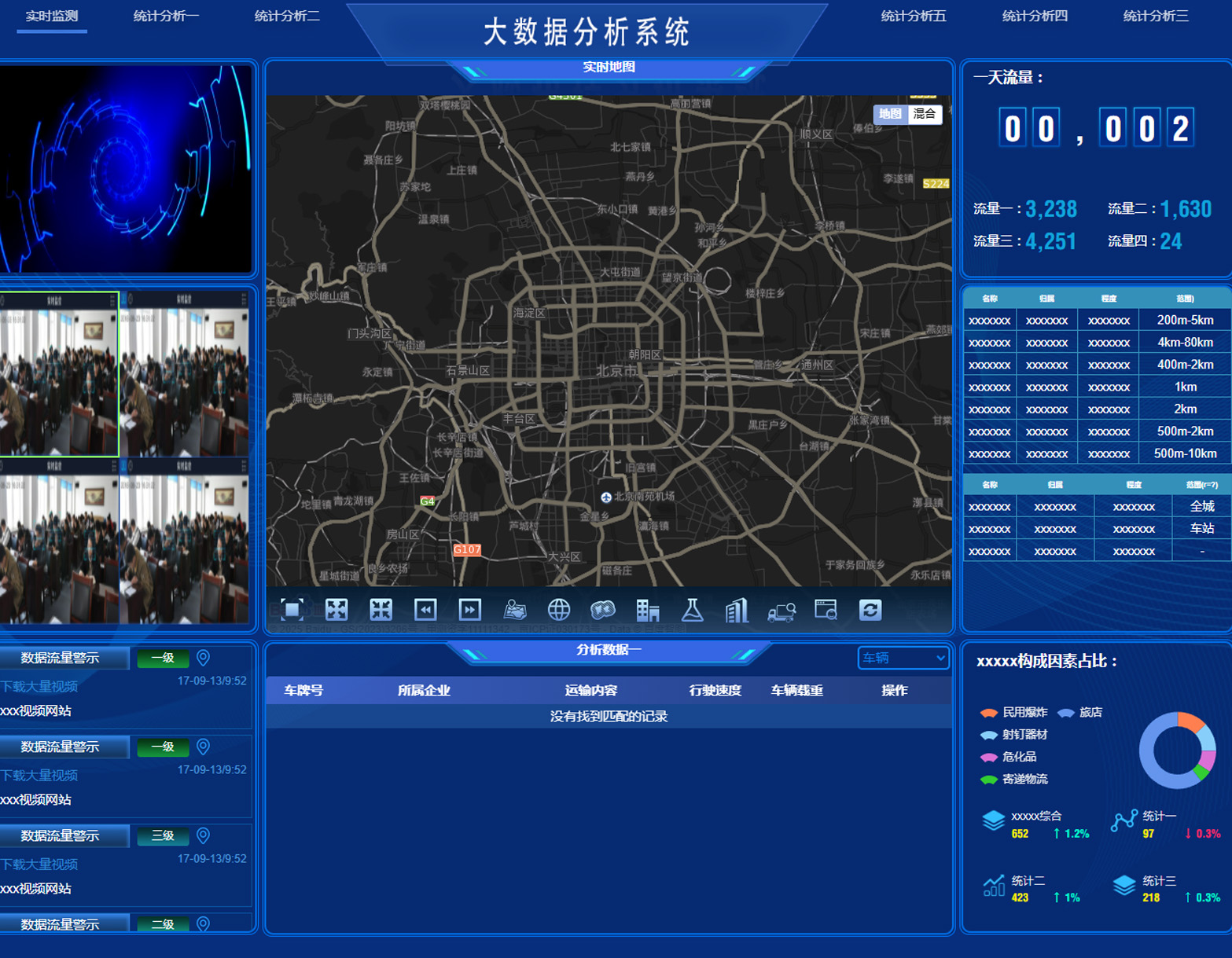Click the 4km-80km range cell
This screenshot has width=1232, height=958.
[x=1185, y=342]
